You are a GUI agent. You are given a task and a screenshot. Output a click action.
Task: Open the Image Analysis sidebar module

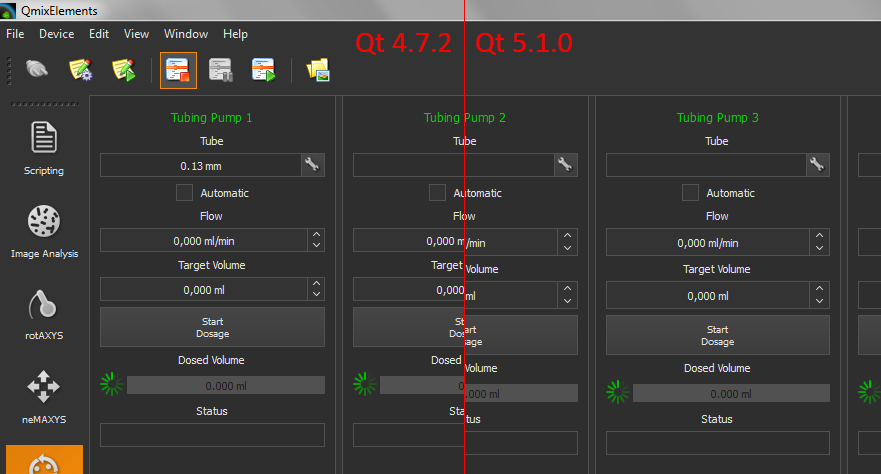[x=44, y=230]
